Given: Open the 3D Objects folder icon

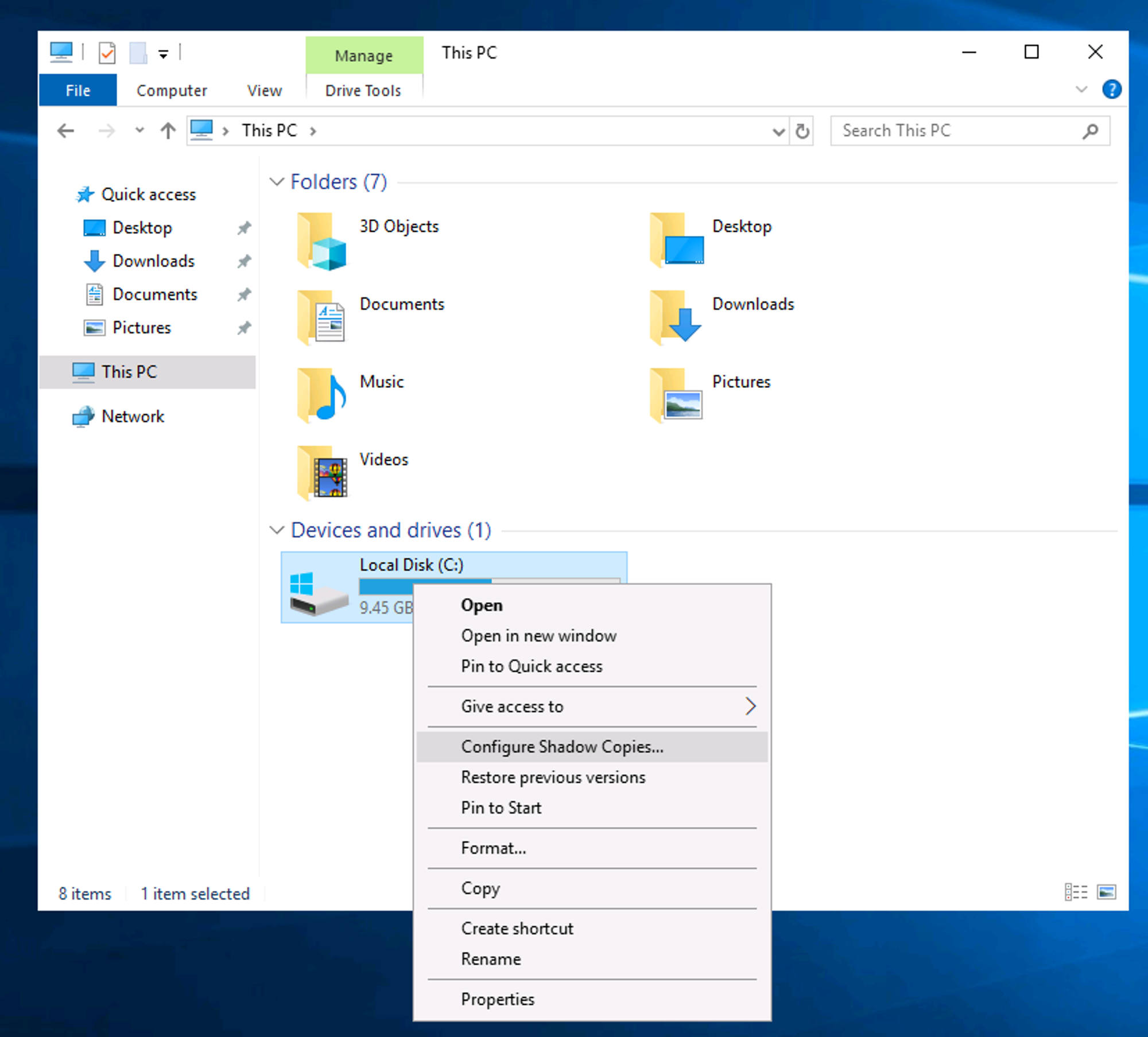Looking at the screenshot, I should [x=321, y=241].
